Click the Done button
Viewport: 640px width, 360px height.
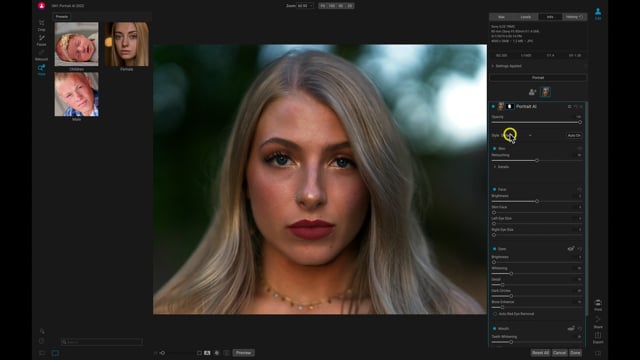[576, 353]
